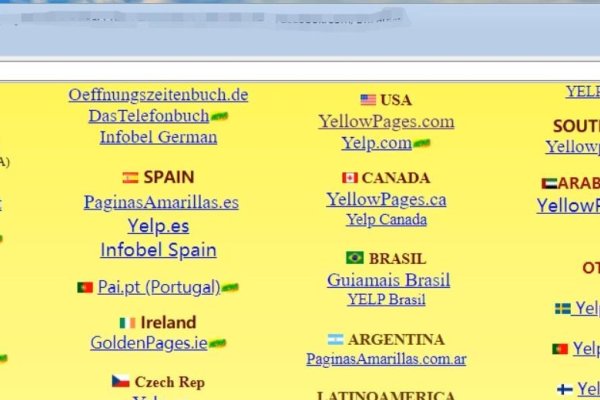
Task: Open Oeffnungszeitenbuch.de link
Action: (x=158, y=95)
